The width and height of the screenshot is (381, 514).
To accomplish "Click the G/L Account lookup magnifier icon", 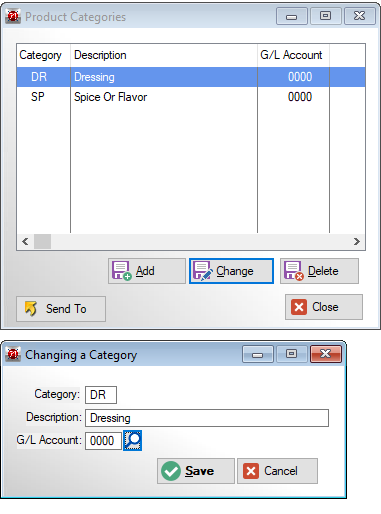I will pyautogui.click(x=132, y=440).
